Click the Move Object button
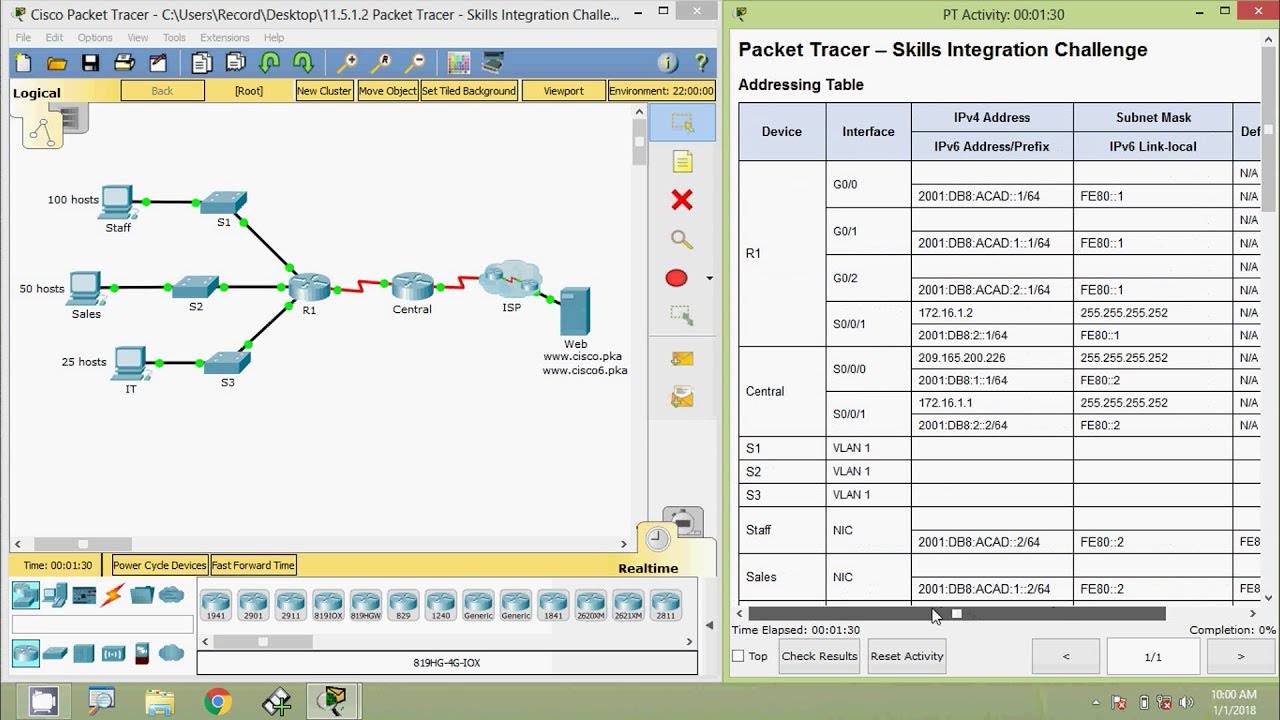Image resolution: width=1280 pixels, height=720 pixels. 387,91
